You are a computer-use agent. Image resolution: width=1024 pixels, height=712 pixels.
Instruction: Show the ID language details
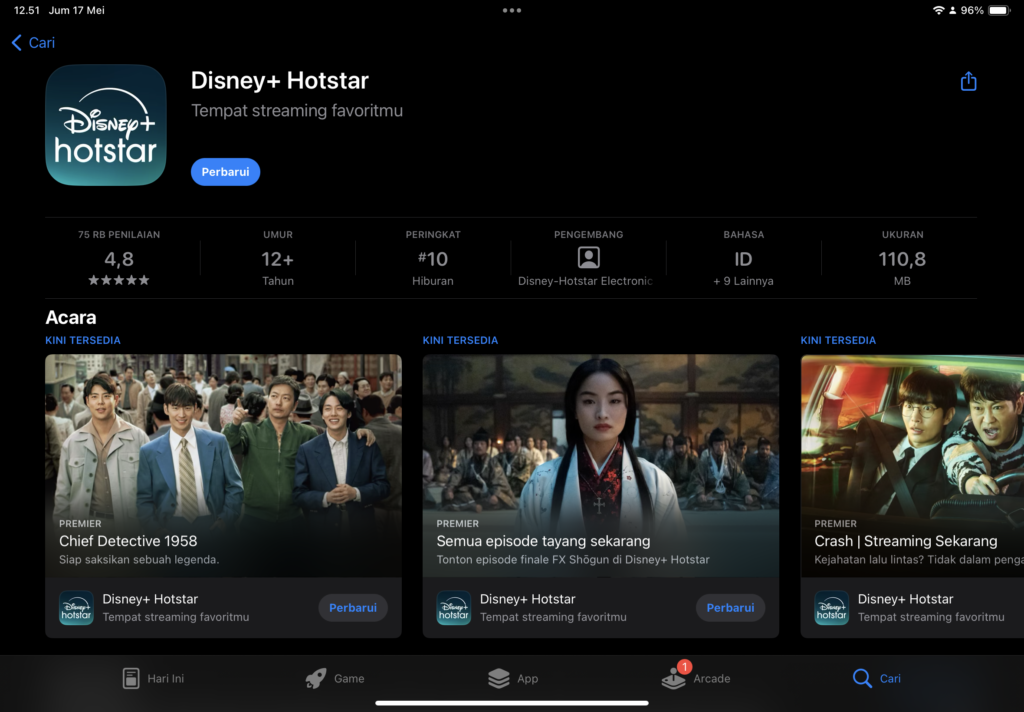click(743, 259)
